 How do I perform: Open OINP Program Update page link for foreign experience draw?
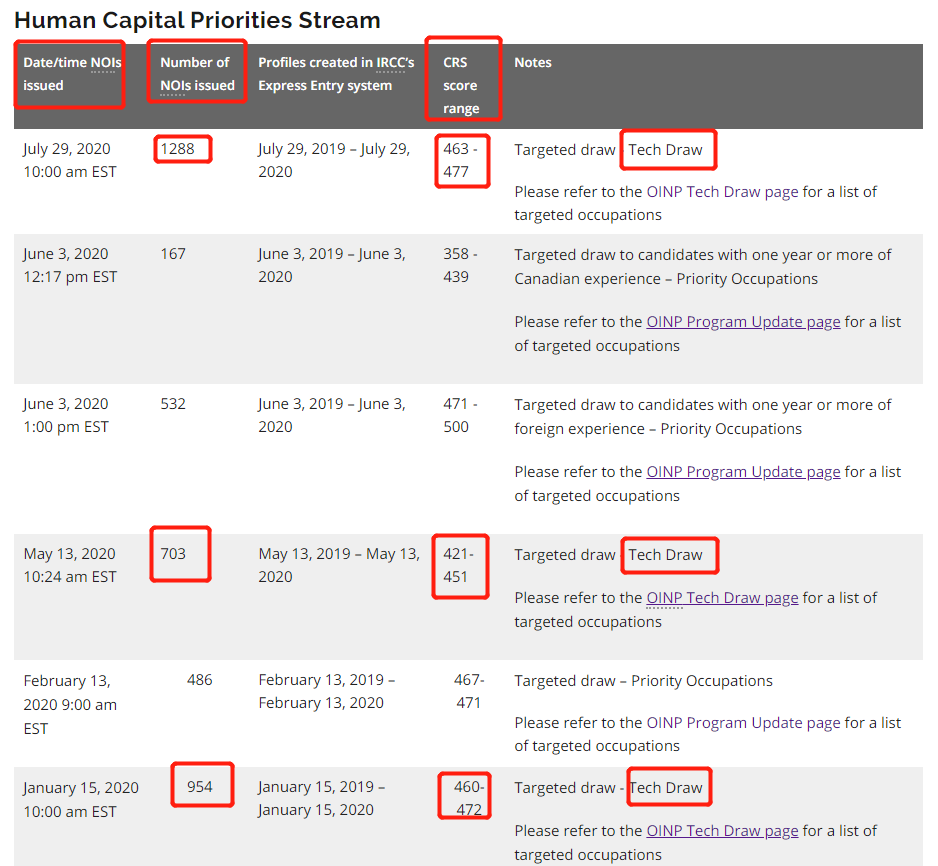click(743, 472)
